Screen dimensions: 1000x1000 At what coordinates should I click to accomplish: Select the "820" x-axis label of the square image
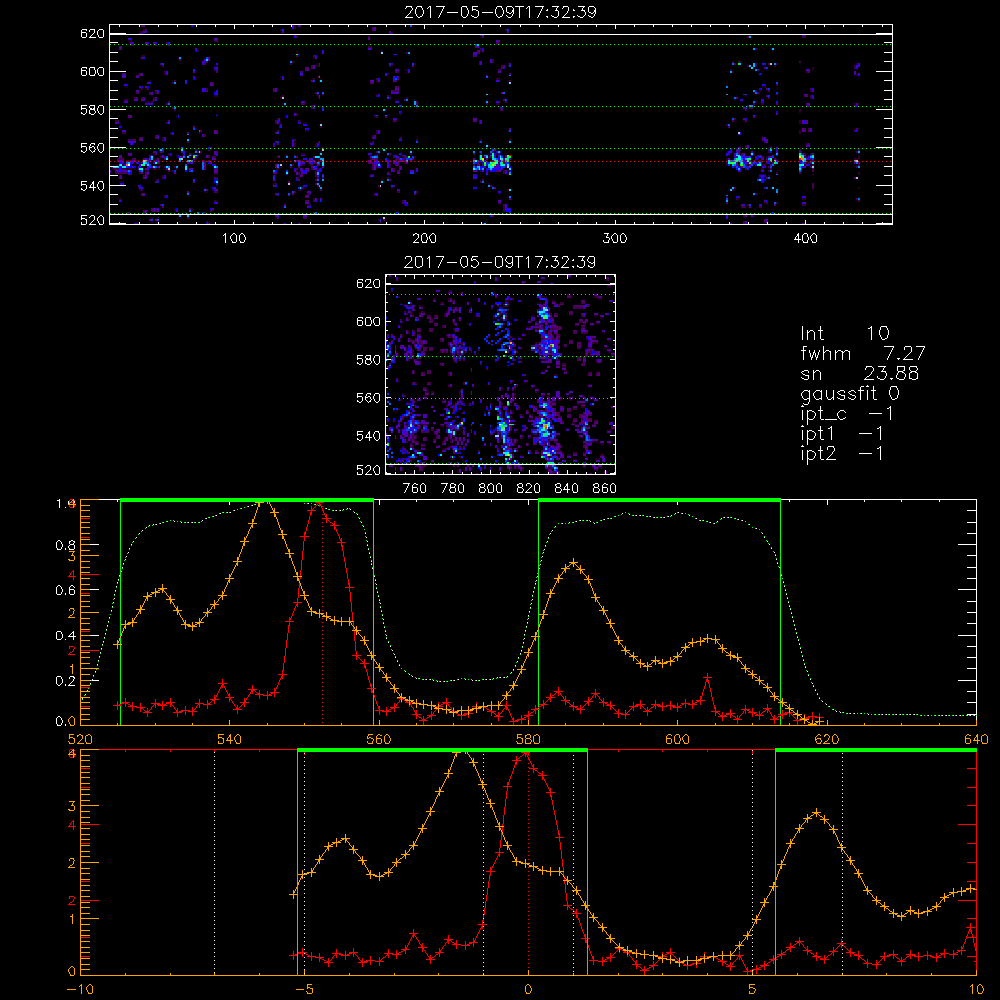click(529, 489)
